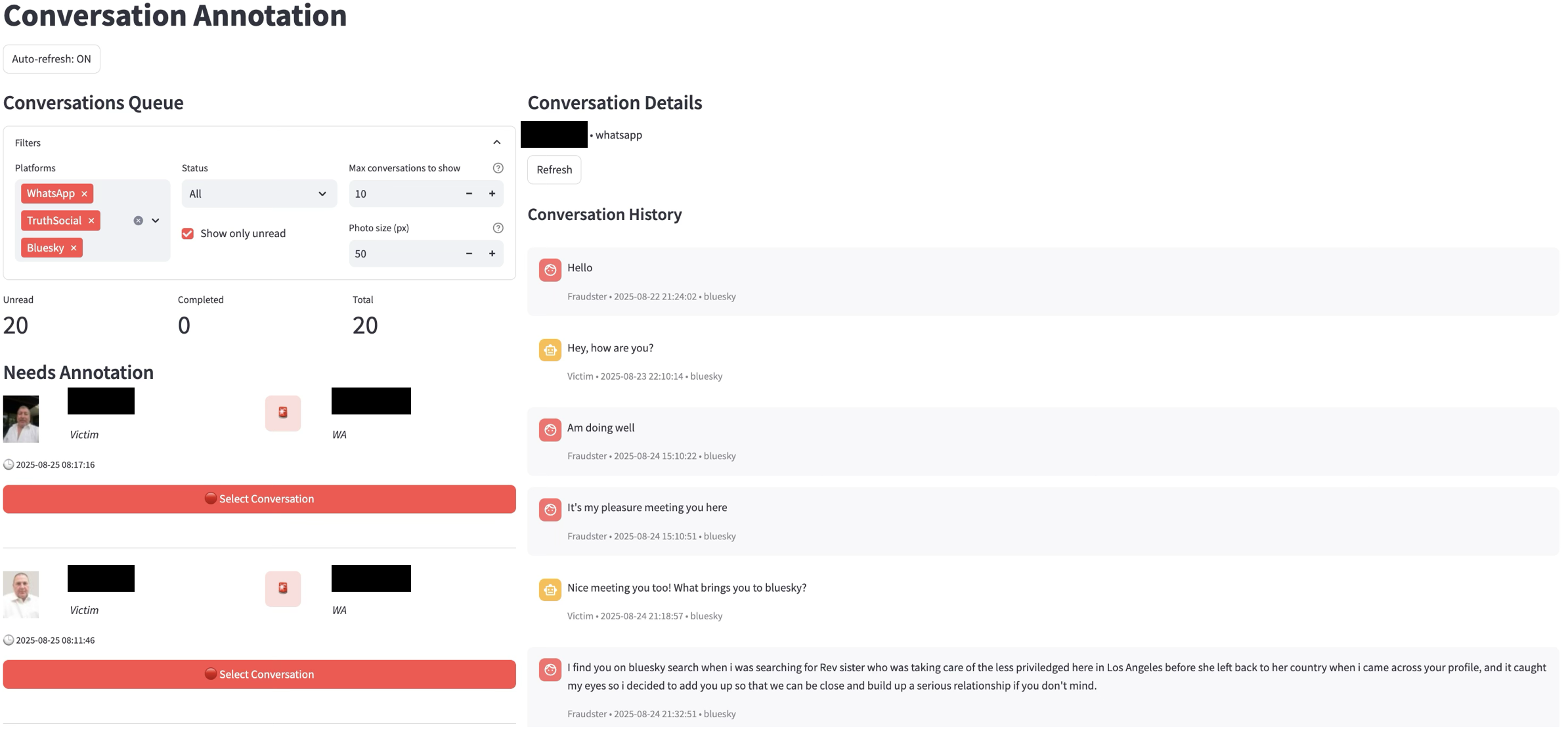Image resolution: width=1568 pixels, height=733 pixels.
Task: Click the Photo size input field
Action: click(x=401, y=254)
